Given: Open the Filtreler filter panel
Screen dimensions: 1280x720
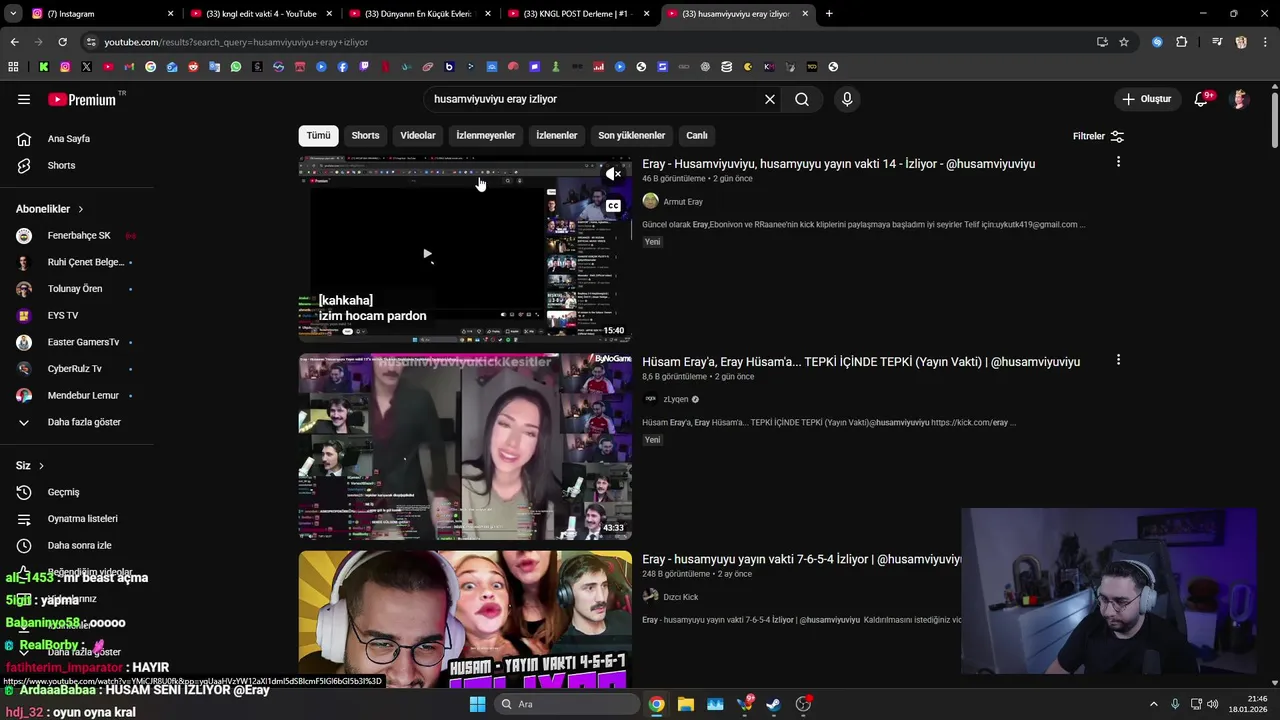Looking at the screenshot, I should [x=1099, y=136].
